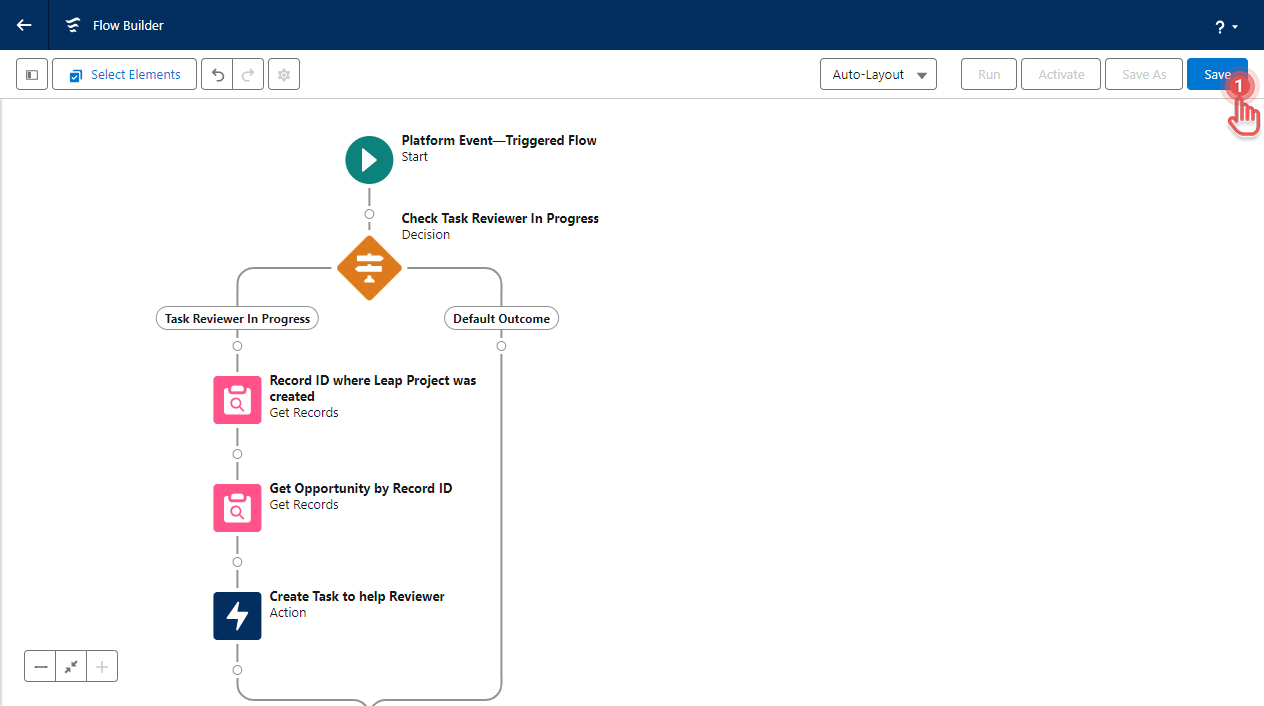Expand the connector node under Task Reviewer In Progress
Screen dimensions: 1264x706
coord(237,346)
